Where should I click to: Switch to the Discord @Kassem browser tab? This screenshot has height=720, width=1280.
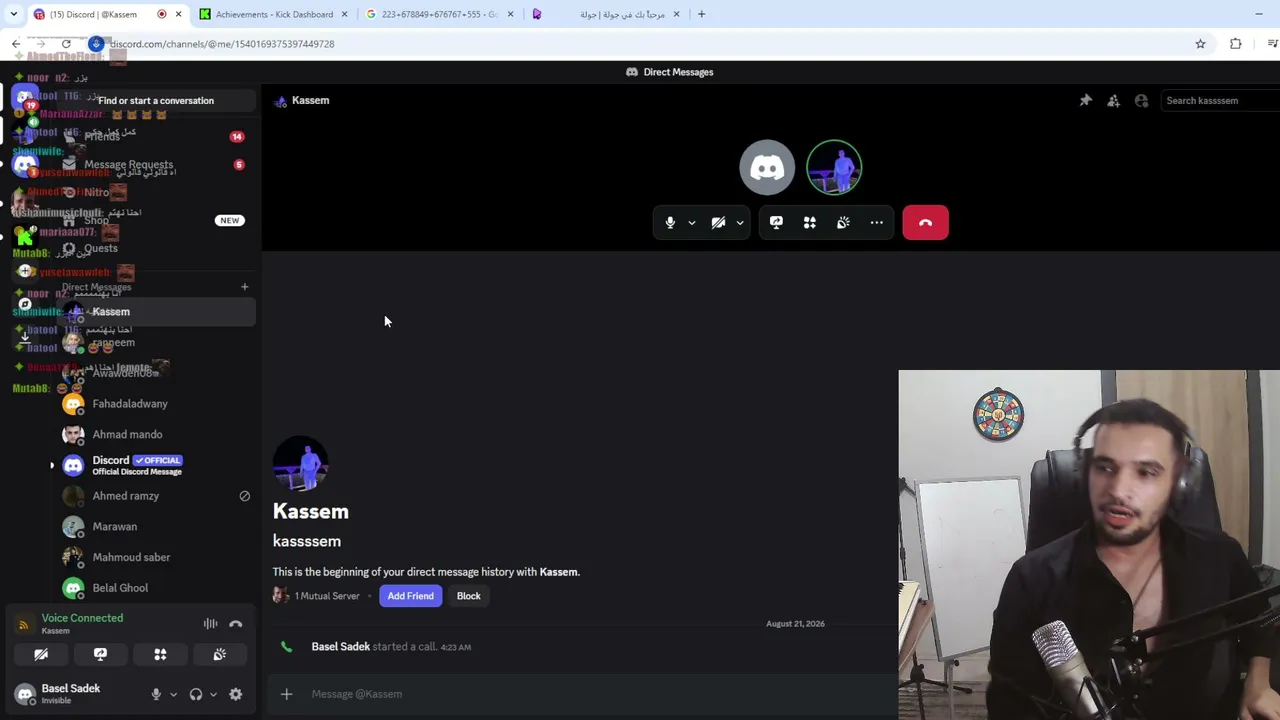[108, 14]
